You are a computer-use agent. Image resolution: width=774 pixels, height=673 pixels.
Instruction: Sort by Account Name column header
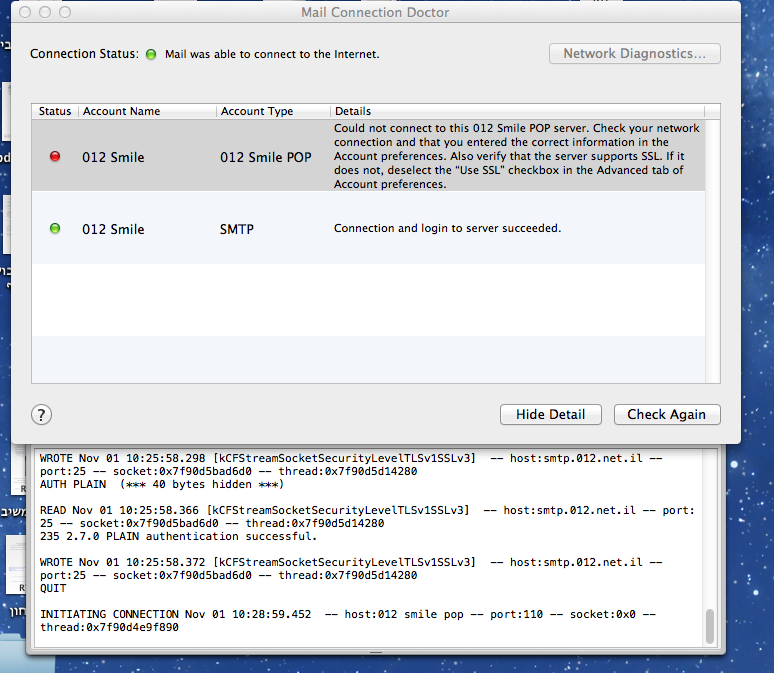pyautogui.click(x=147, y=111)
